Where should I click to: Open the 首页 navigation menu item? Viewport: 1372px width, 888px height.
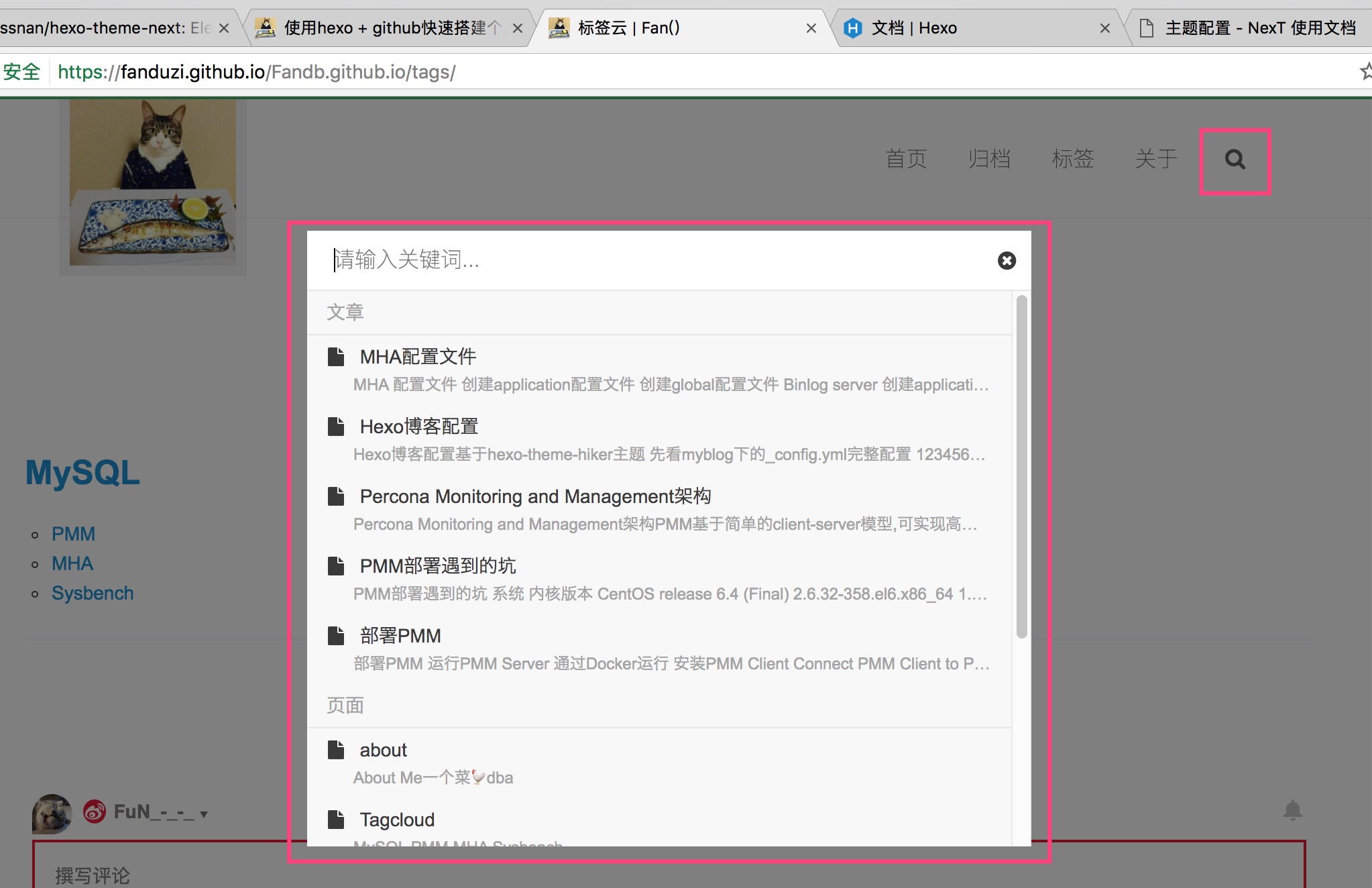pyautogui.click(x=906, y=159)
